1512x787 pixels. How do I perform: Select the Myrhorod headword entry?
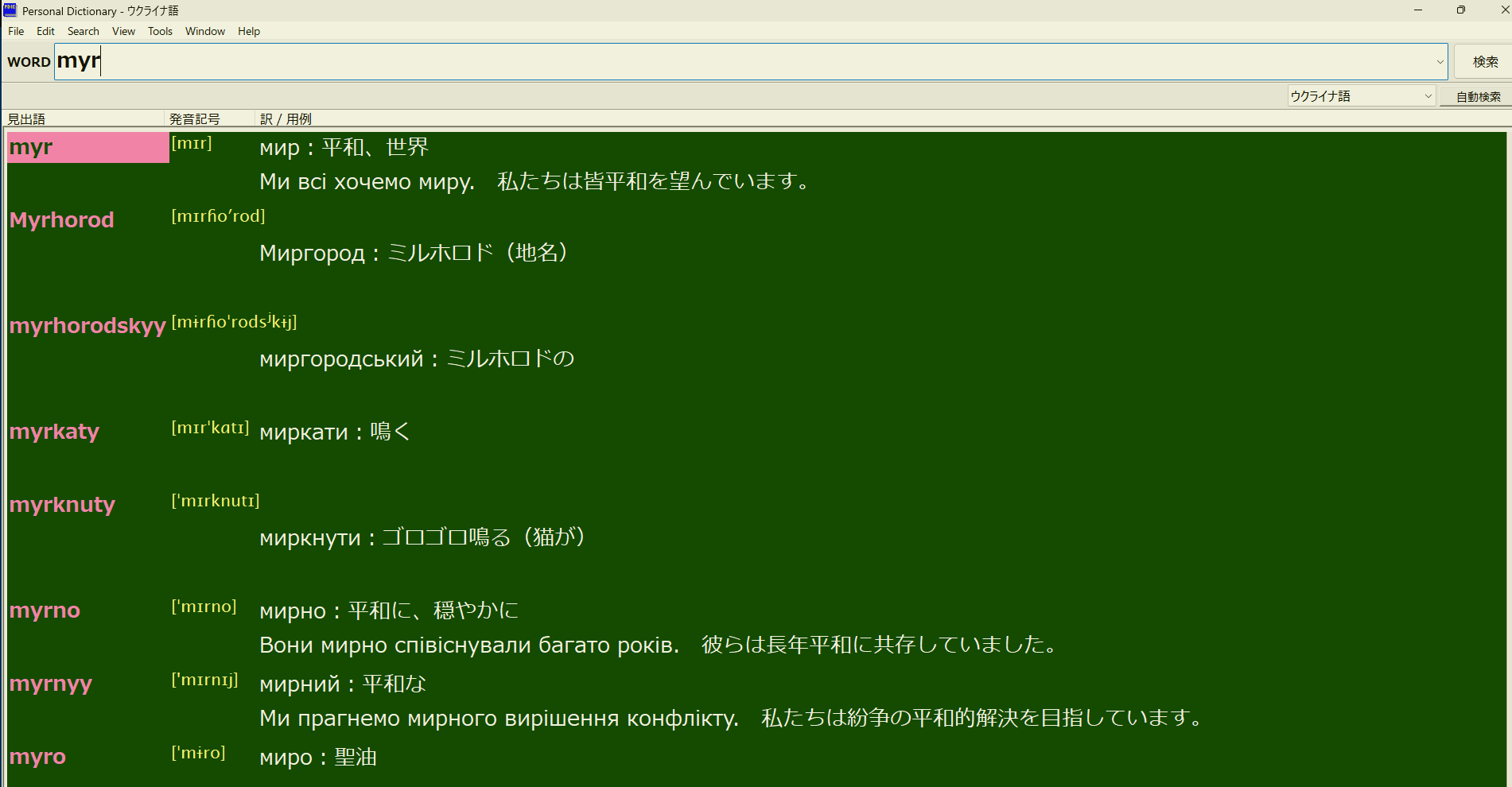click(x=62, y=220)
